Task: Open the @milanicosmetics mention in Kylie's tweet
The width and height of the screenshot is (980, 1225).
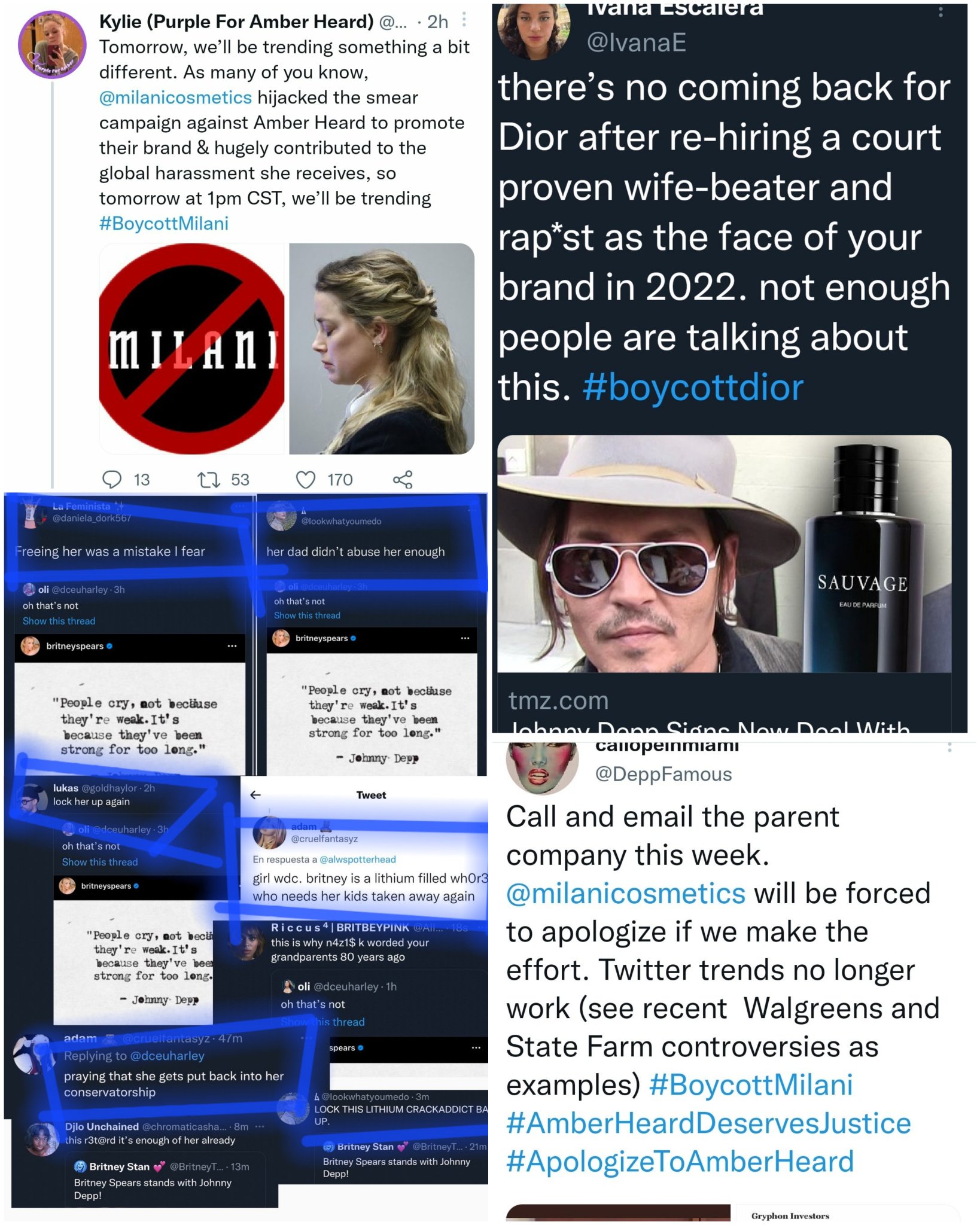Action: 175,97
